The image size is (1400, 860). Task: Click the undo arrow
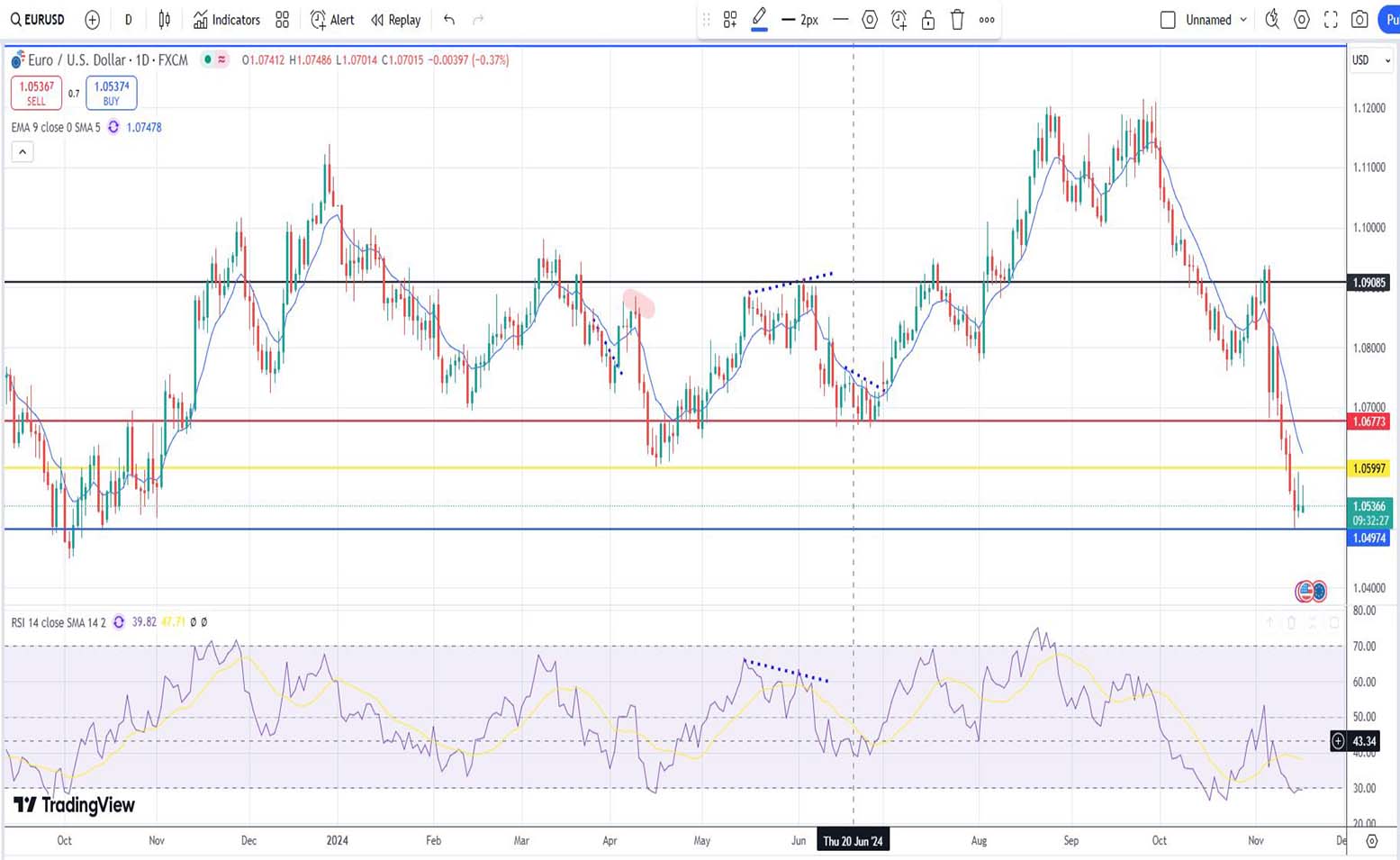(x=449, y=20)
